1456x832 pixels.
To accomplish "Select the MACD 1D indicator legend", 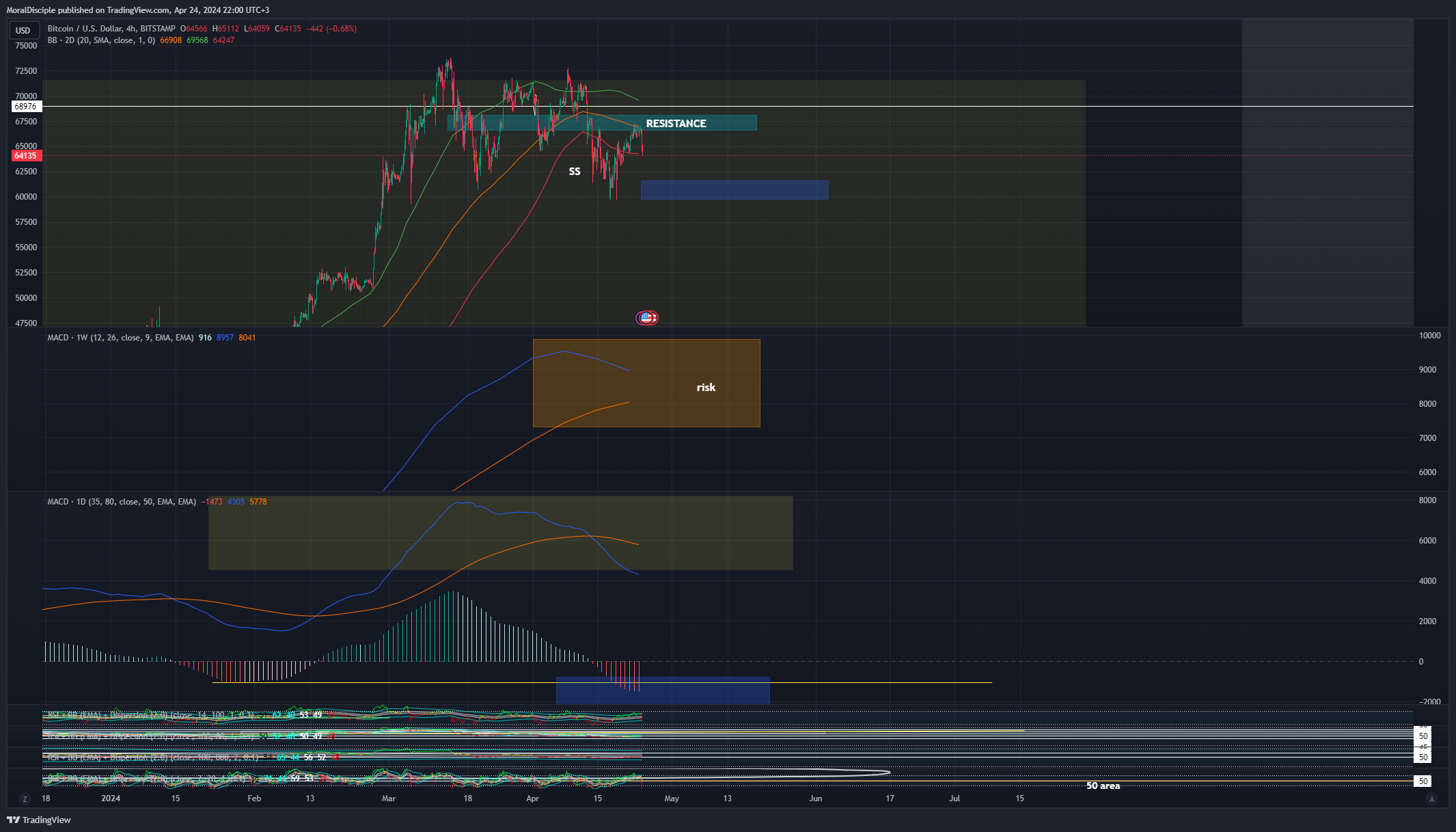I will click(x=122, y=502).
